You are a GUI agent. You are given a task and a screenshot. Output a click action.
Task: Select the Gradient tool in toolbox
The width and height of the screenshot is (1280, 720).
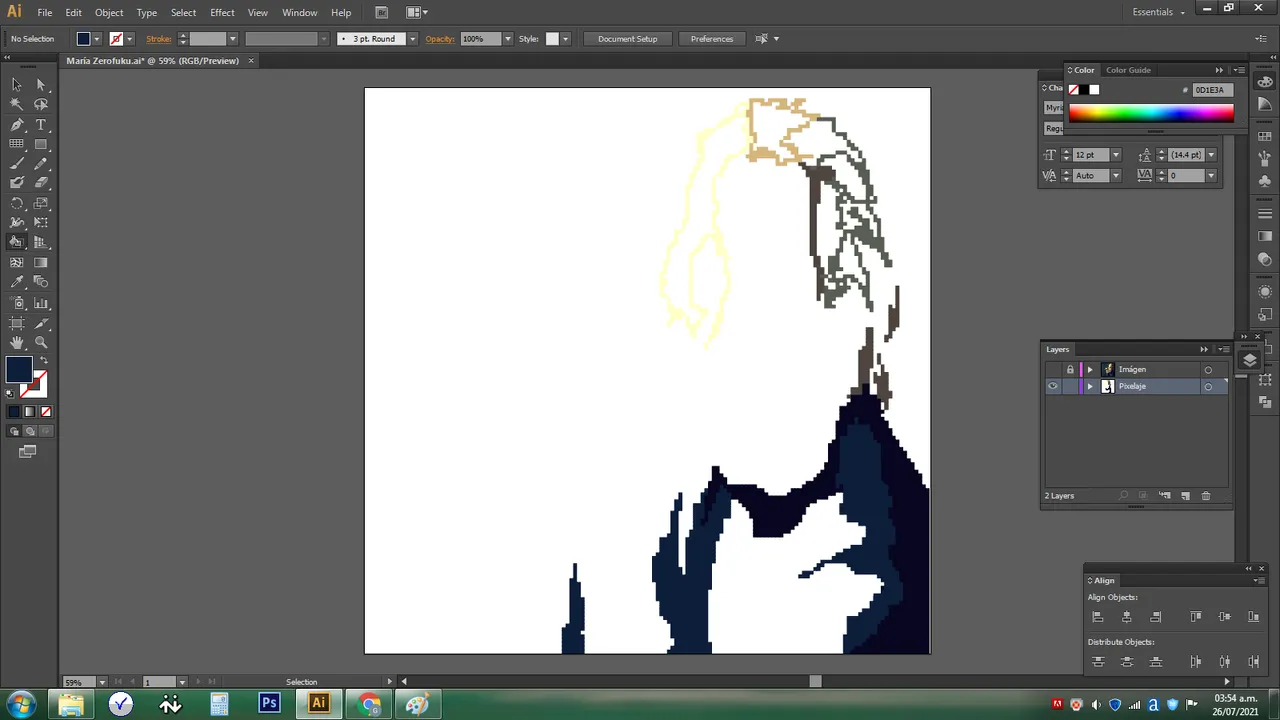[x=41, y=262]
